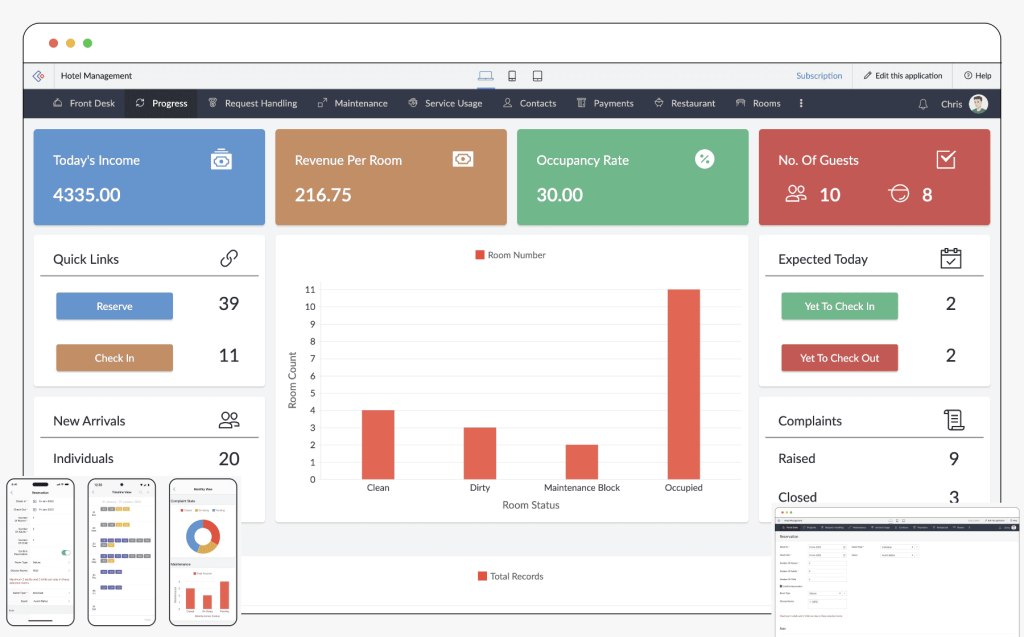Open the Front Desk tab
The image size is (1024, 637).
coord(84,103)
